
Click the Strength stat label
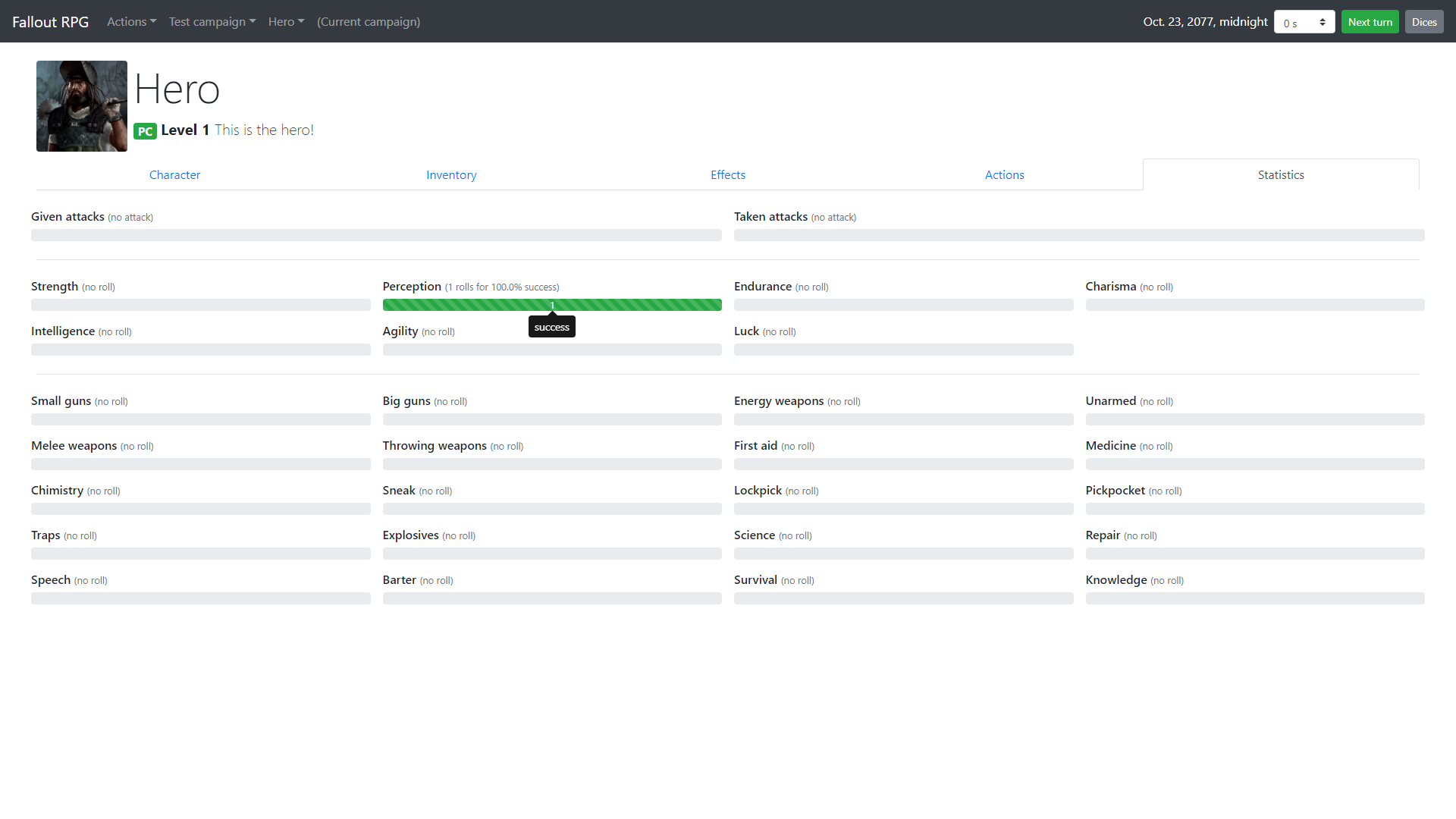point(55,287)
